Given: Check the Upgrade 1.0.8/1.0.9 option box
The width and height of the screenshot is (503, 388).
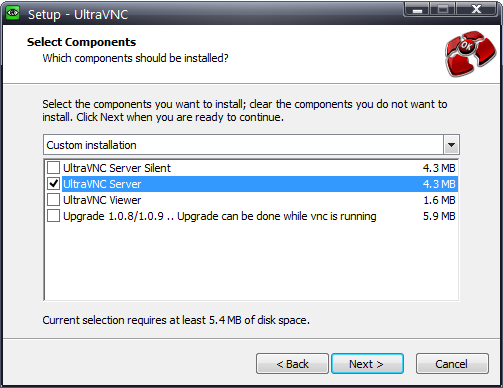Looking at the screenshot, I should pyautogui.click(x=53, y=216).
